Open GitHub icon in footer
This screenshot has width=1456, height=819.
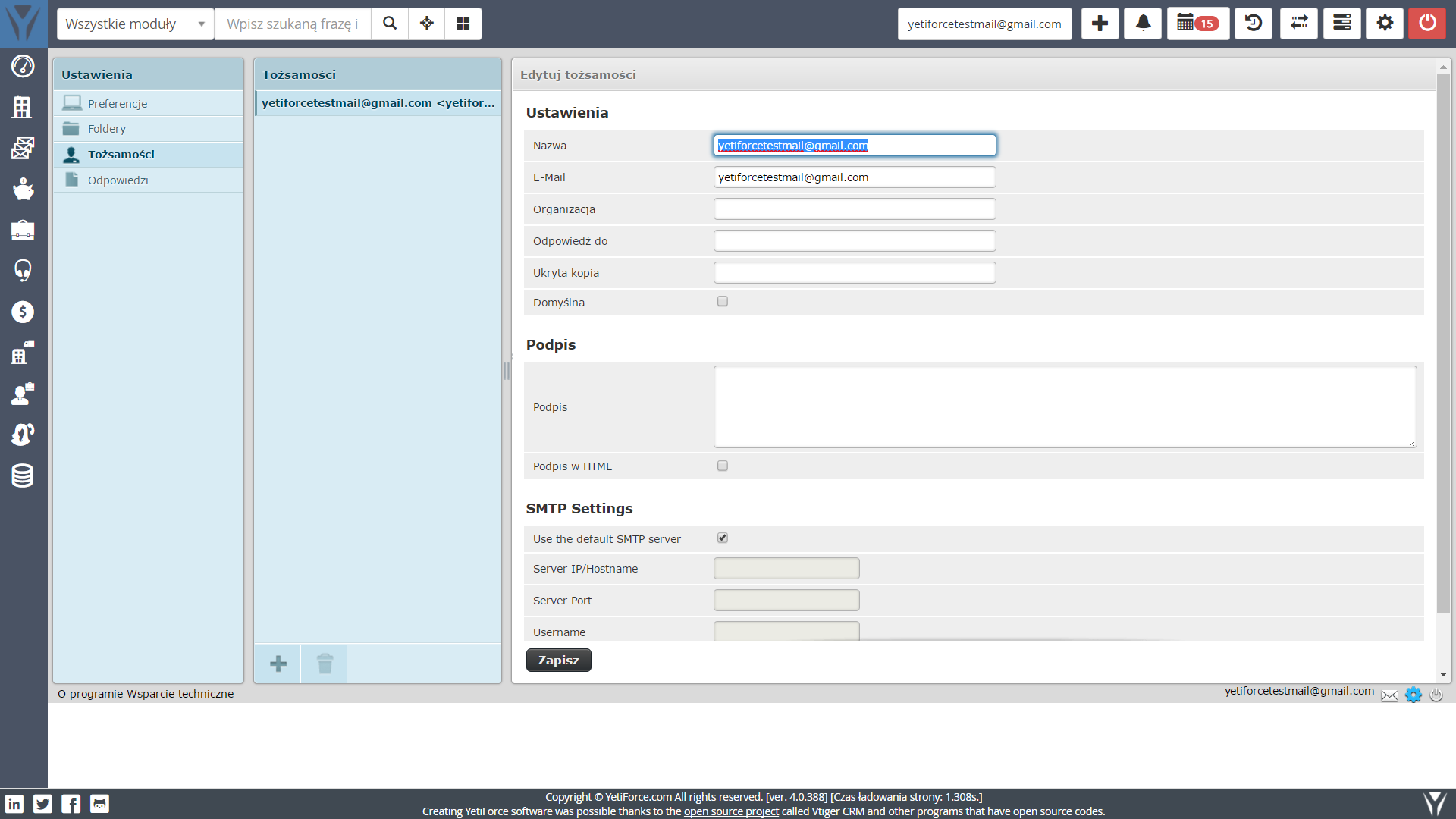point(100,804)
